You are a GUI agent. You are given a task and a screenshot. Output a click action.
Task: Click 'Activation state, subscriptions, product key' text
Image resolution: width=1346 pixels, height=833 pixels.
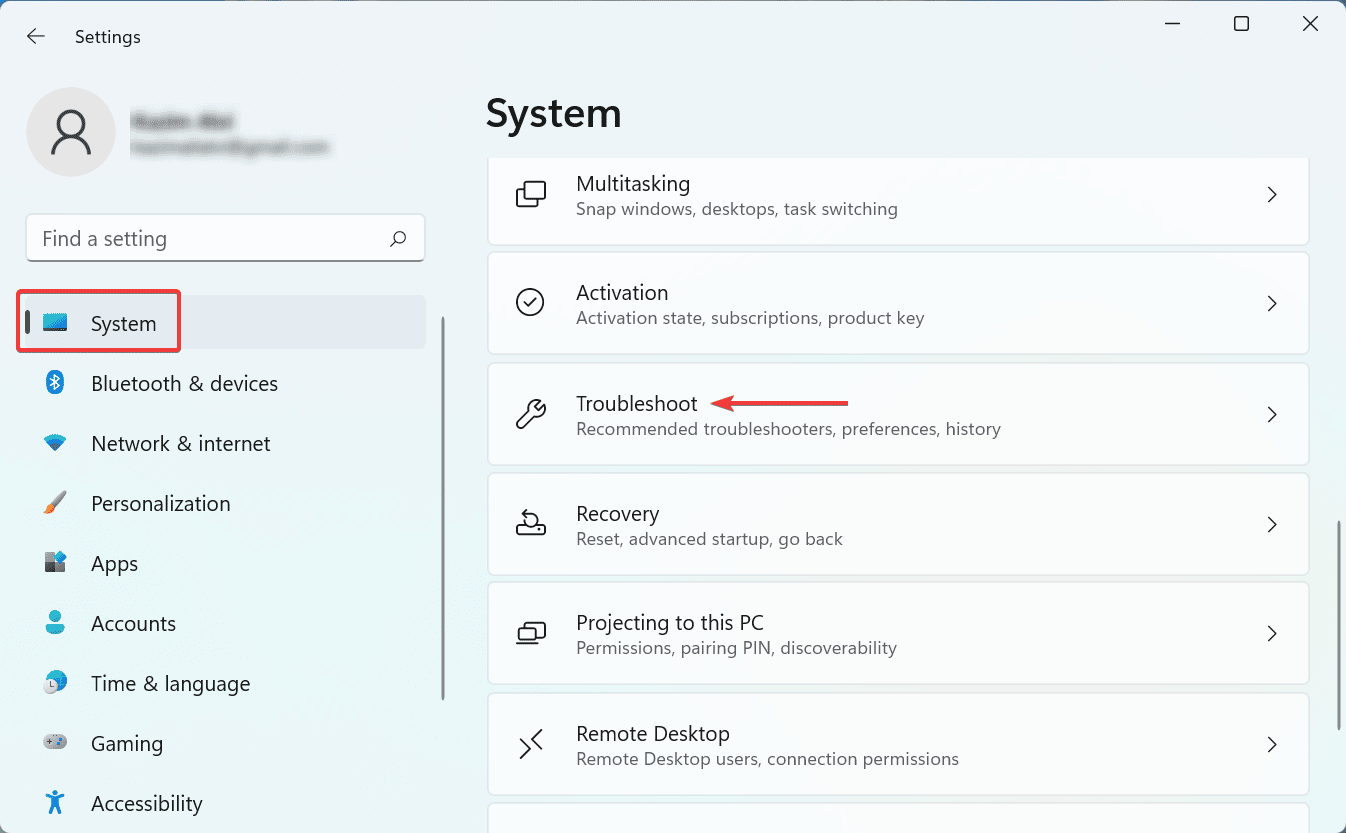750,318
